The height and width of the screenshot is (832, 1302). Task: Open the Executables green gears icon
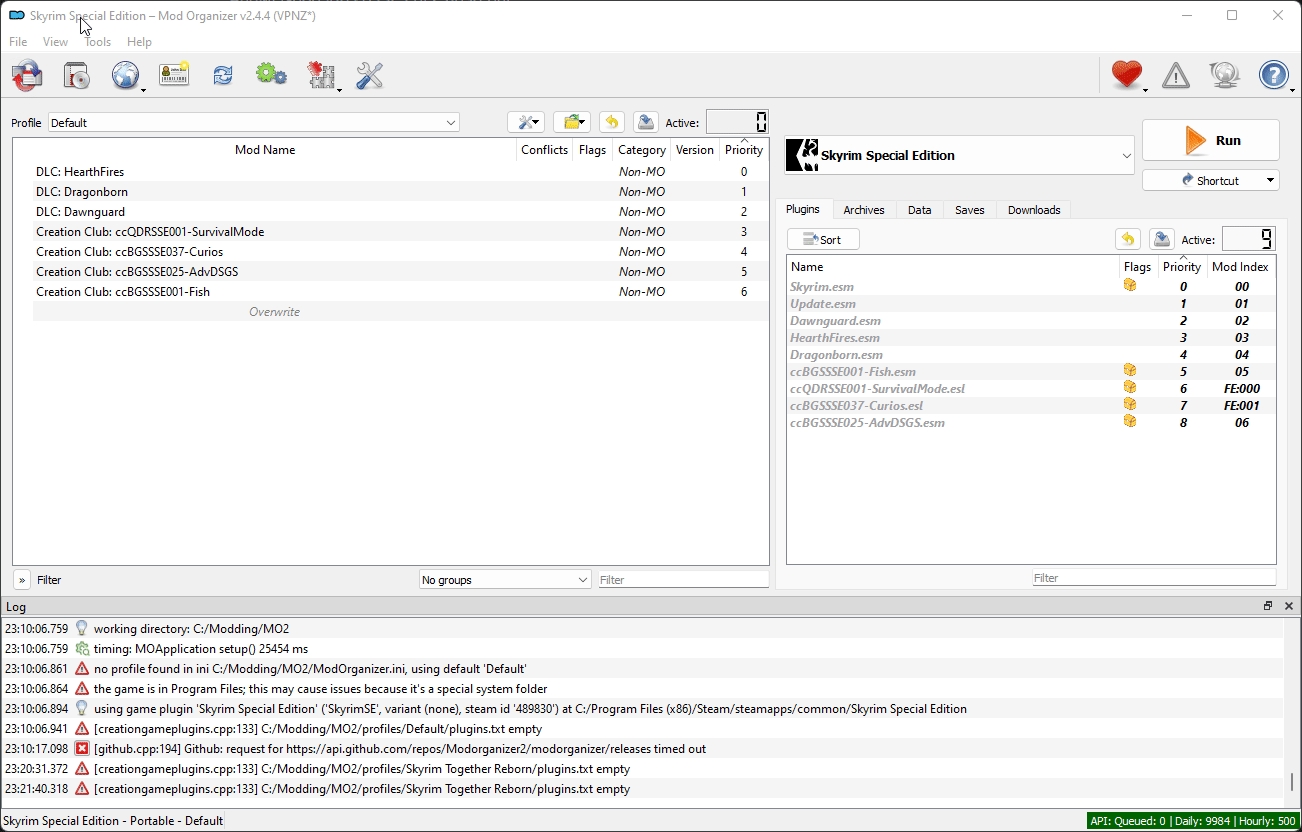[271, 76]
